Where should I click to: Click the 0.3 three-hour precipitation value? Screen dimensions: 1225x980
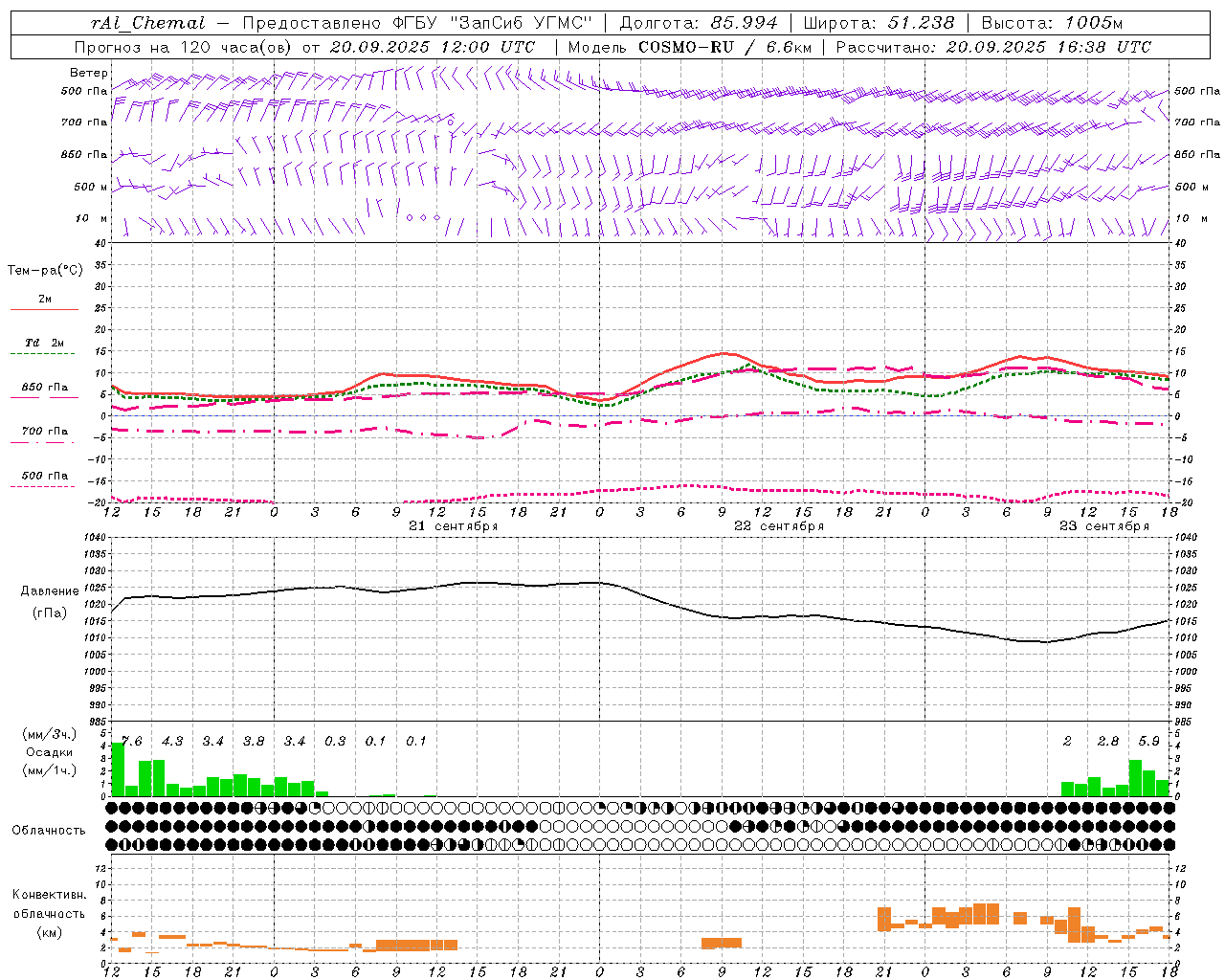coord(335,742)
